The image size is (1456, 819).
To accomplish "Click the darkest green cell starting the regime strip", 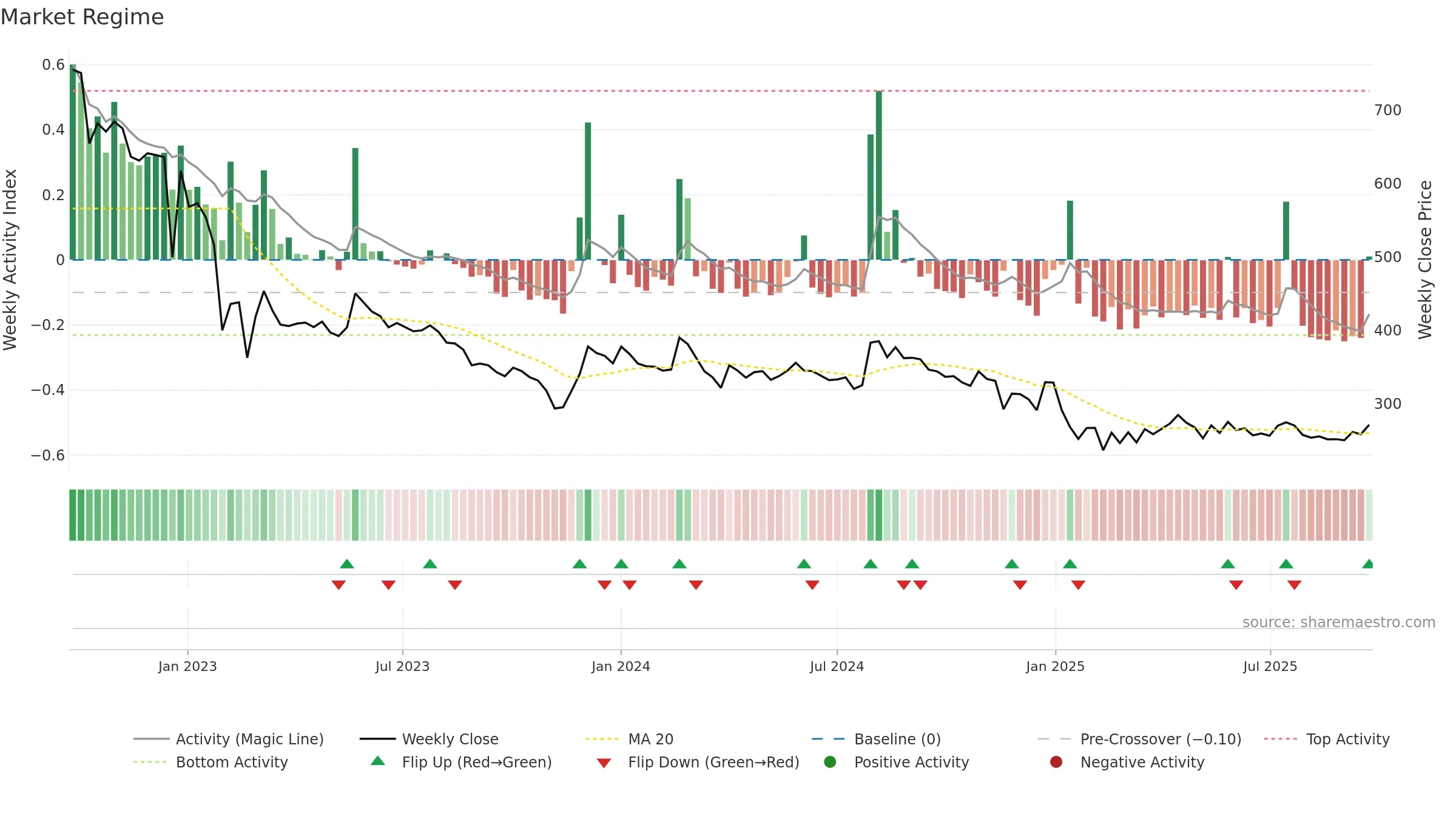I will 73,515.
